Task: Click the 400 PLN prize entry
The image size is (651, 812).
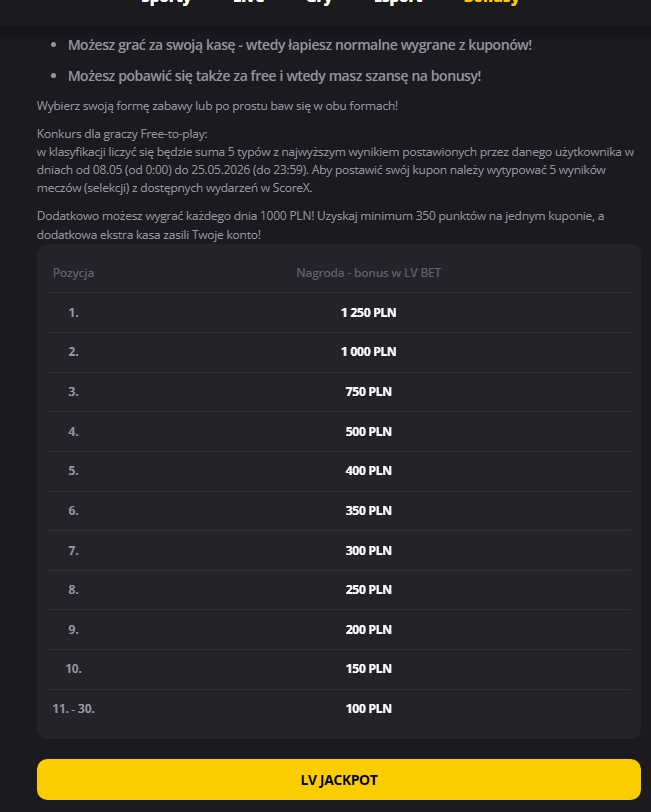Action: tap(368, 471)
